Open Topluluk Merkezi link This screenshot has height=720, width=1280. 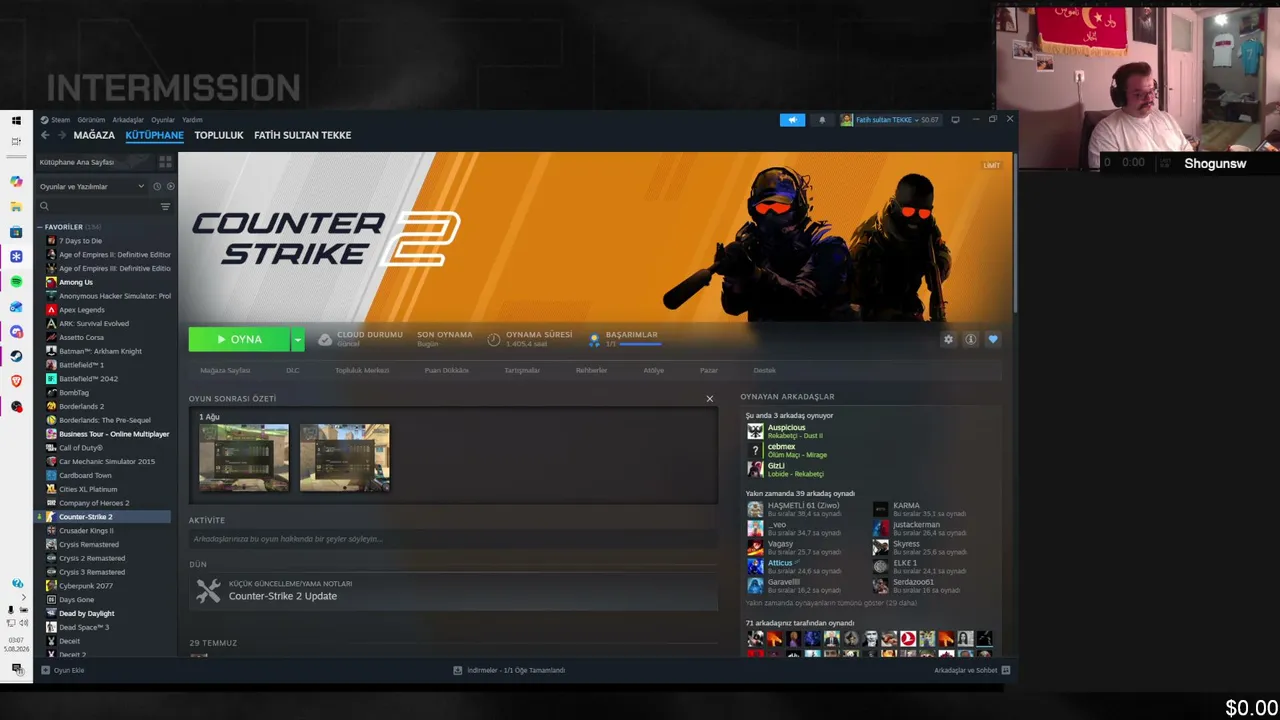362,370
